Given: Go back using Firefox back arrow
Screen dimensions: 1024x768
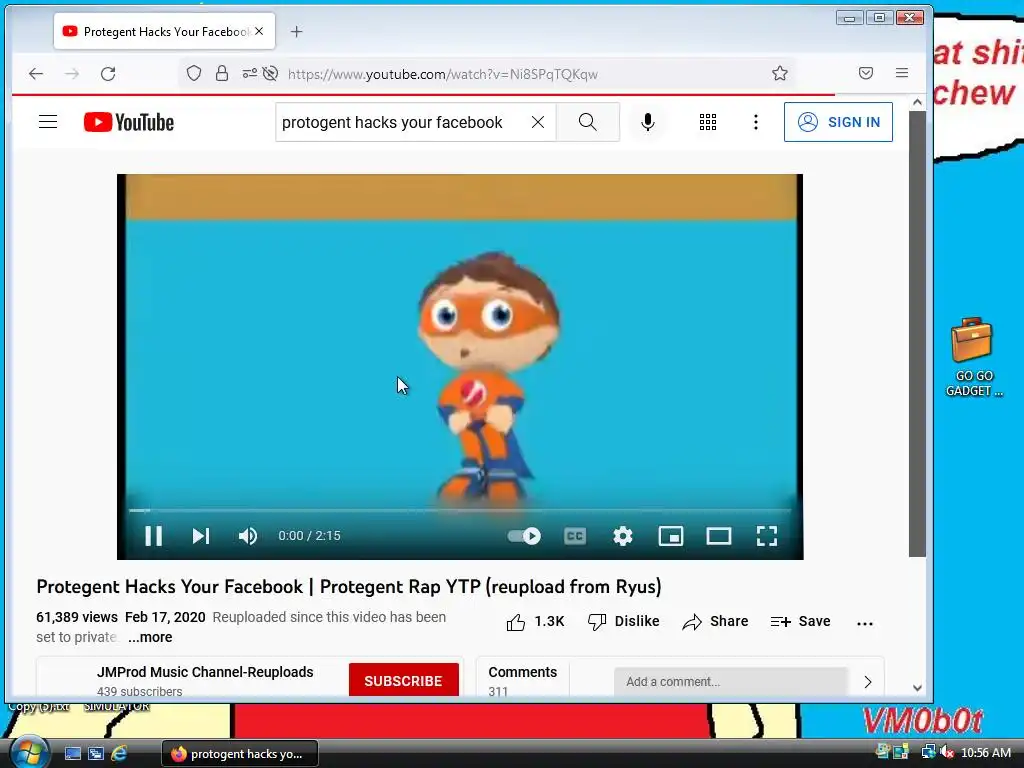Looking at the screenshot, I should pyautogui.click(x=36, y=74).
